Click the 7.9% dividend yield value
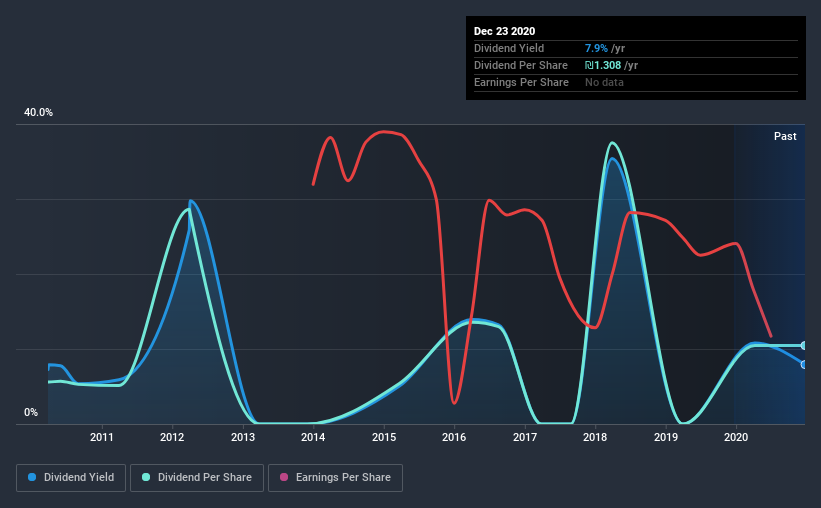 point(596,48)
